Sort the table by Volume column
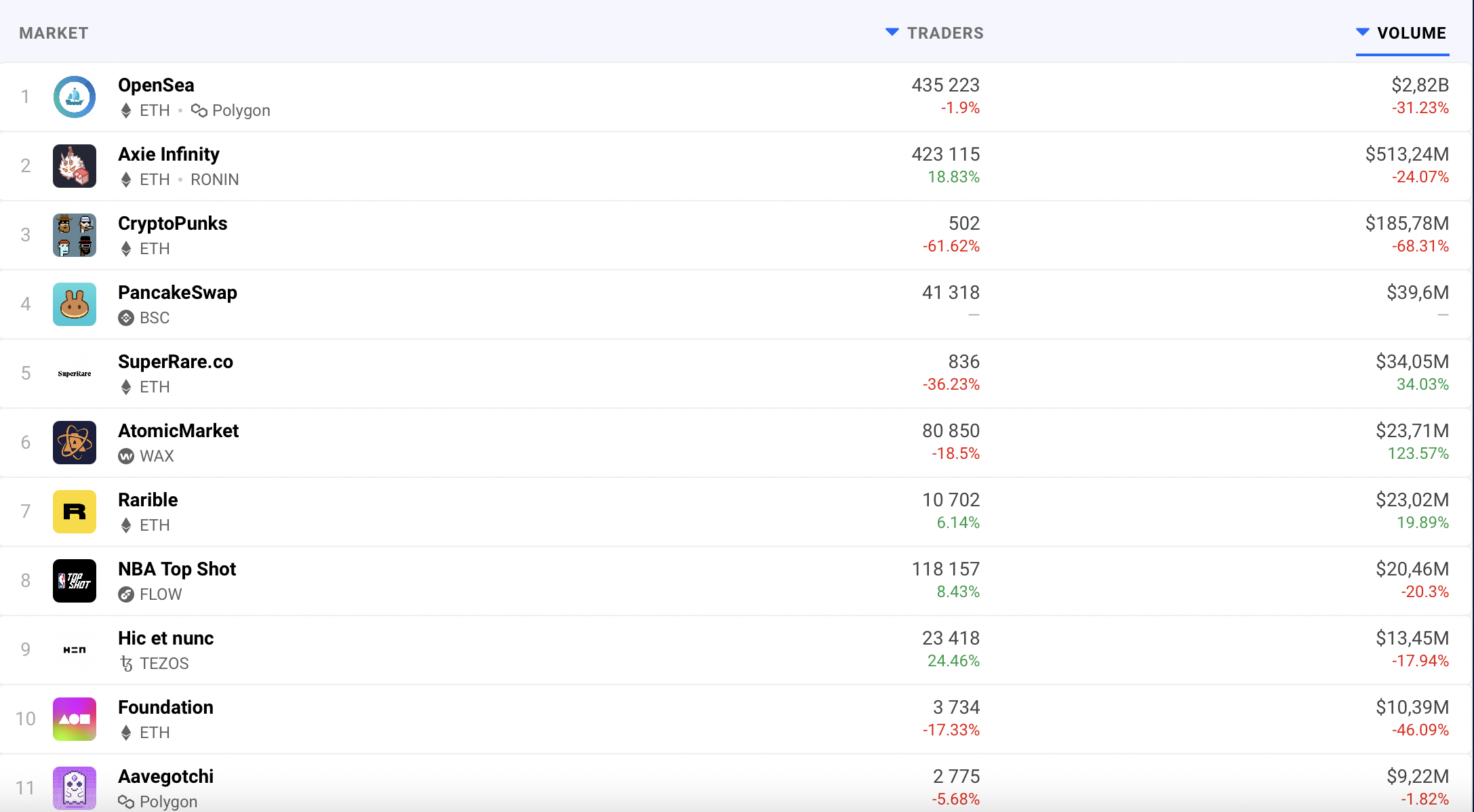 (1411, 33)
